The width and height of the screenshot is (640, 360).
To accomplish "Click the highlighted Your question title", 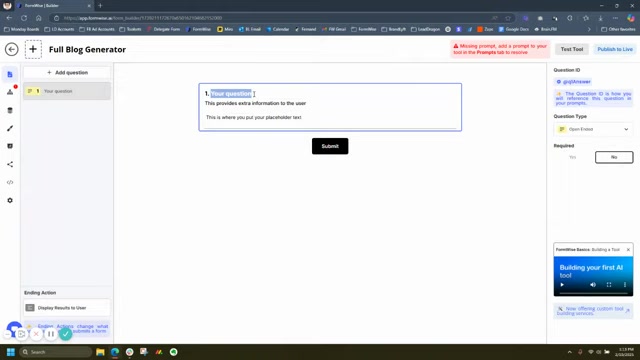I will [231, 93].
